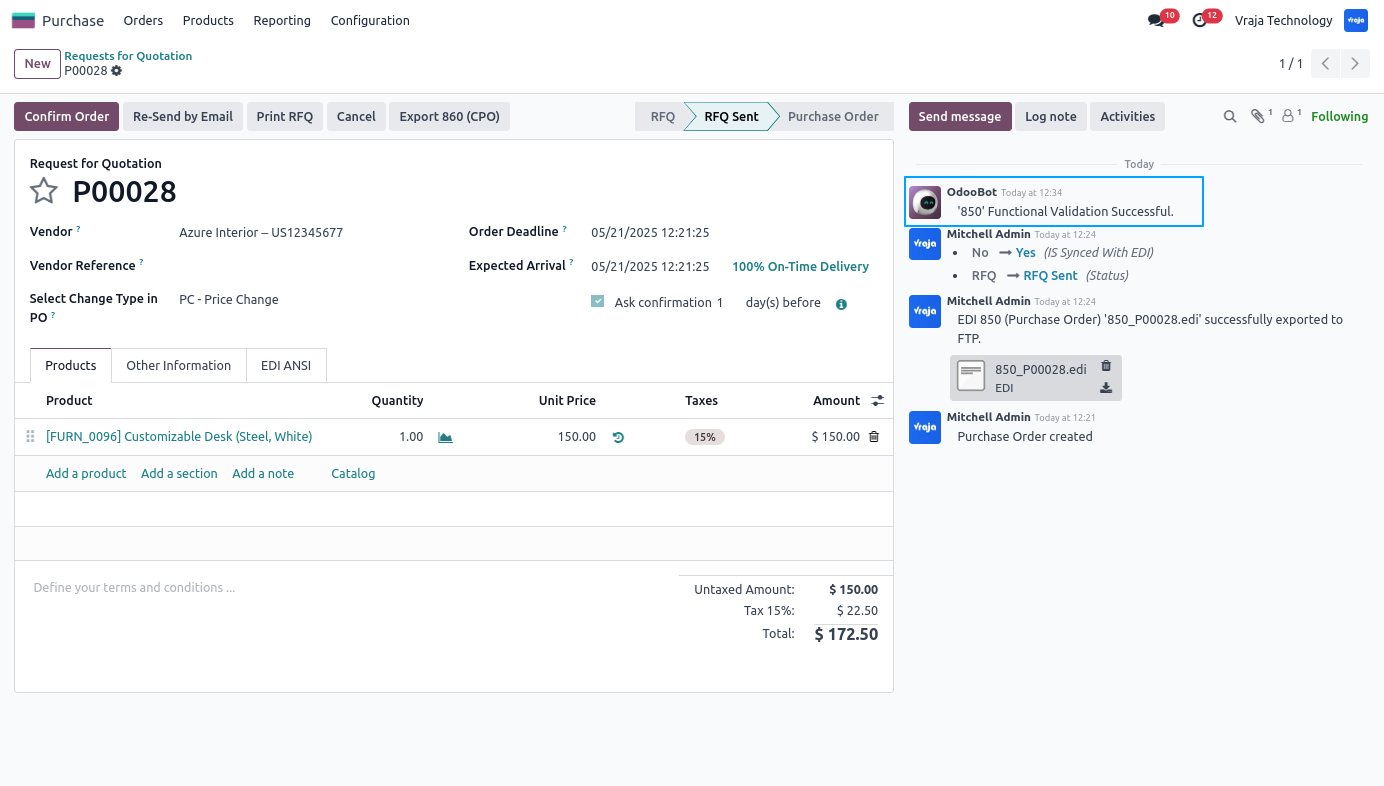Click the price history refresh icon
The height and width of the screenshot is (786, 1384).
point(618,437)
